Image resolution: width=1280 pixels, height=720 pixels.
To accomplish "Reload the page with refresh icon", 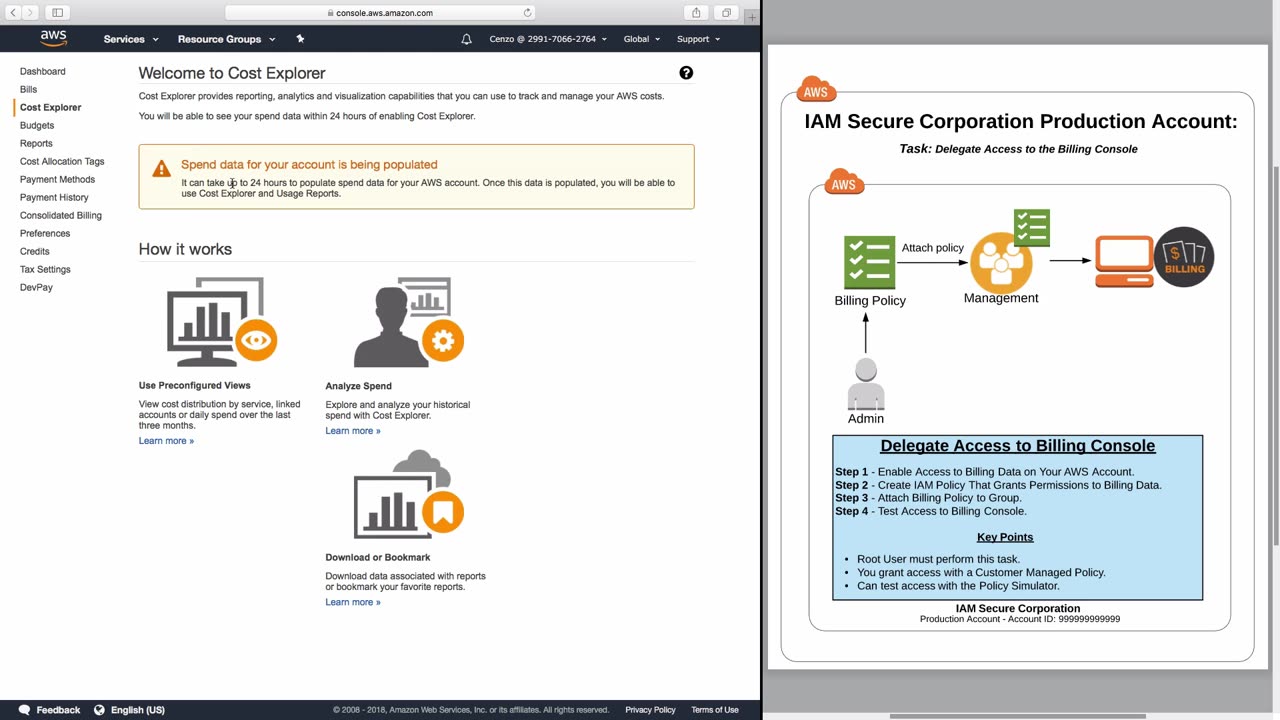I will [527, 13].
